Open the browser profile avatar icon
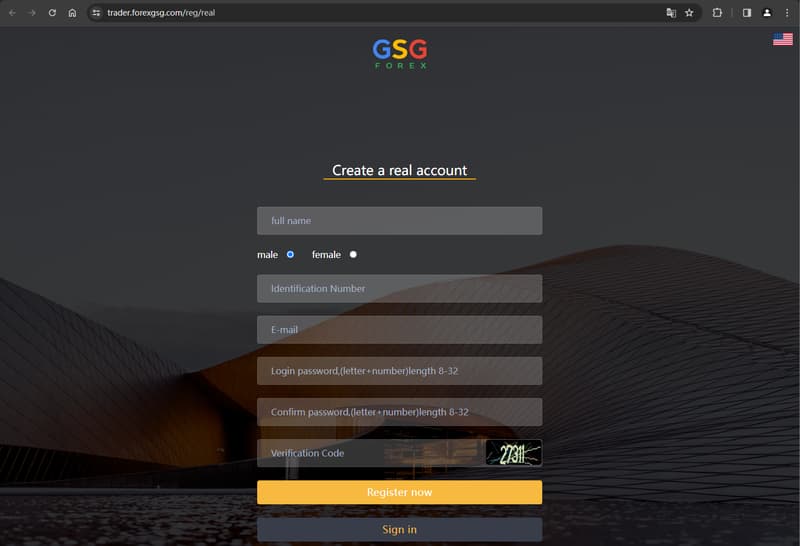 point(767,13)
